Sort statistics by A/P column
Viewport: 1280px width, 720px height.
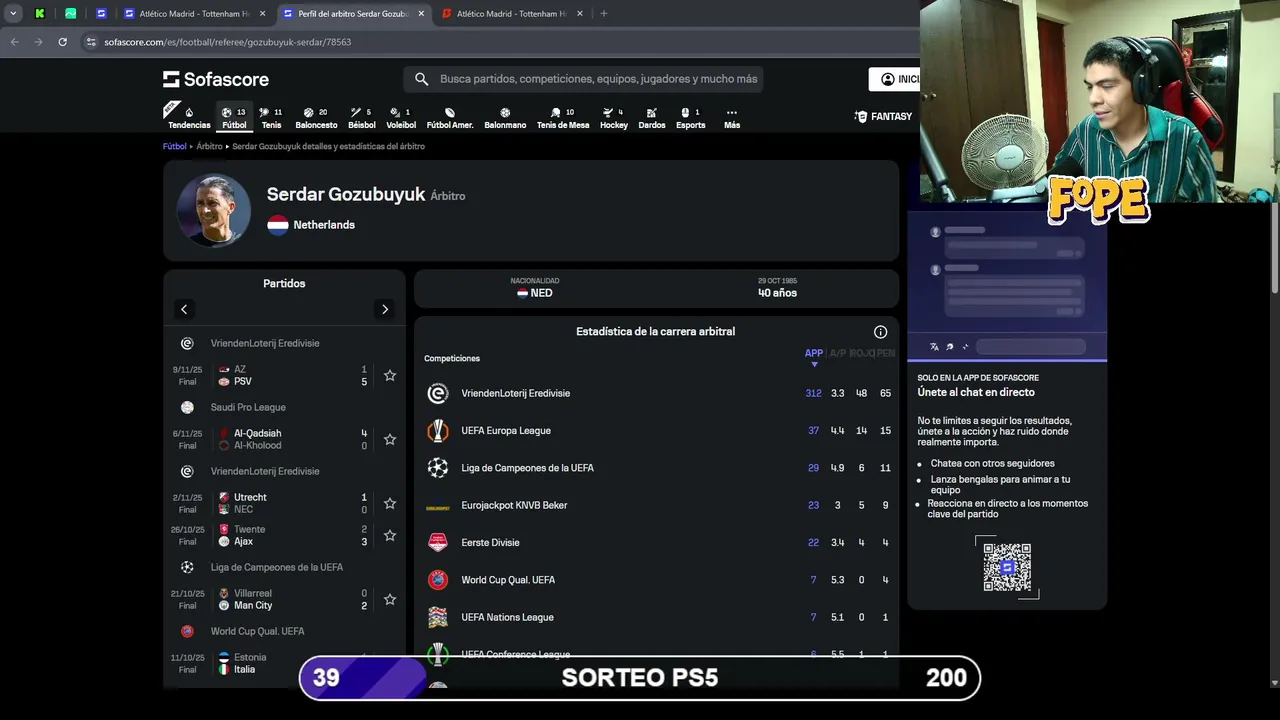click(x=837, y=354)
